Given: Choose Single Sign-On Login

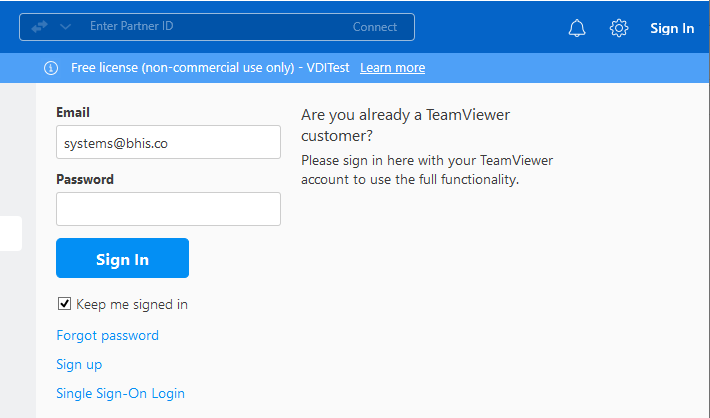Looking at the screenshot, I should tap(120, 393).
